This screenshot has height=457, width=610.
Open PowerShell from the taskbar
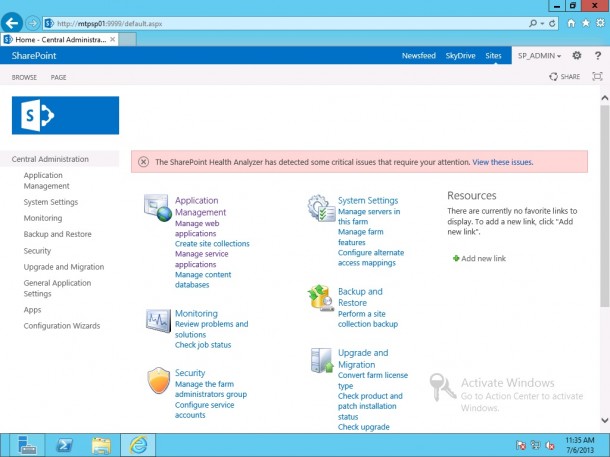point(65,445)
